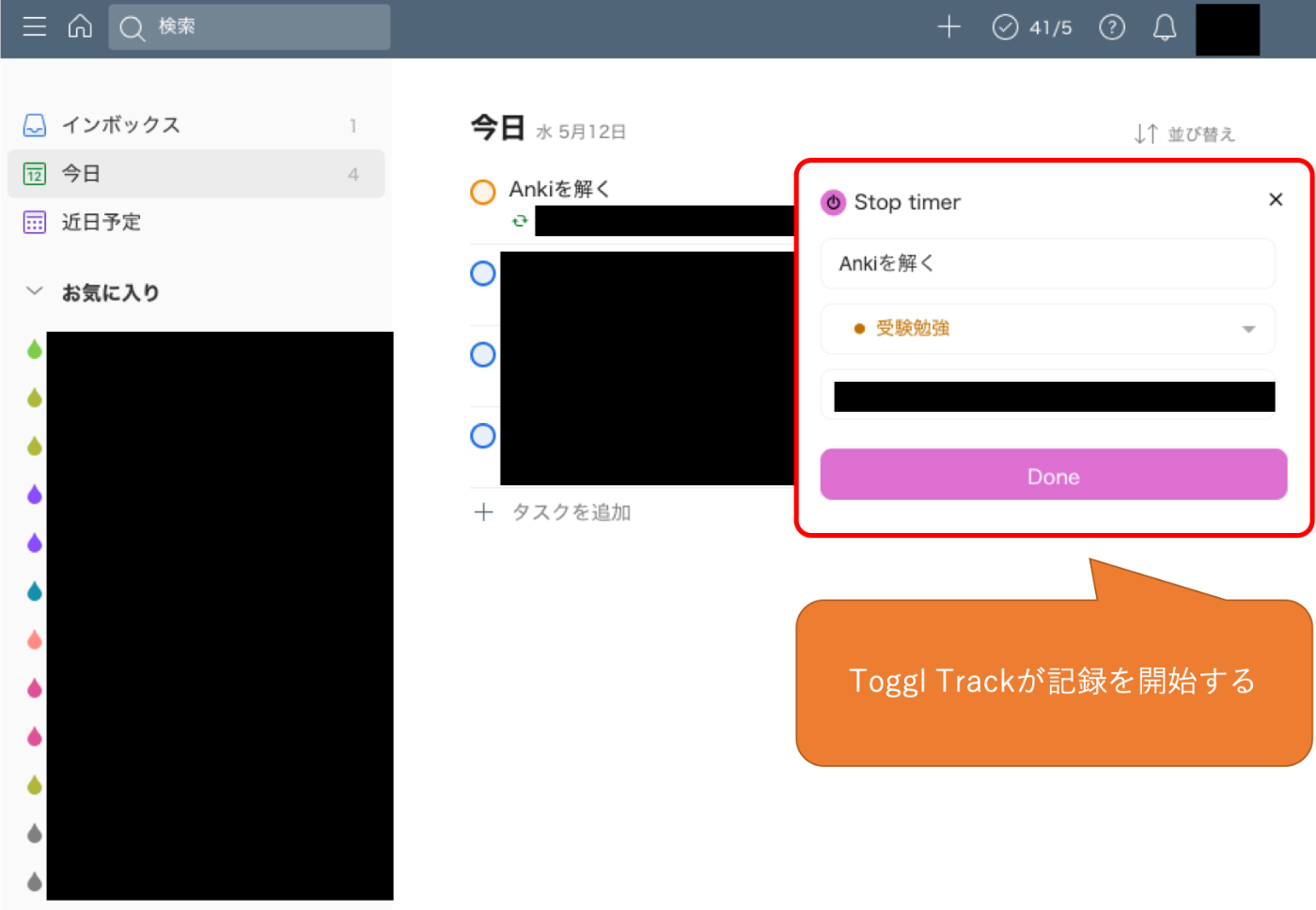Click the Done button
This screenshot has width=1316, height=910.
[x=1054, y=475]
